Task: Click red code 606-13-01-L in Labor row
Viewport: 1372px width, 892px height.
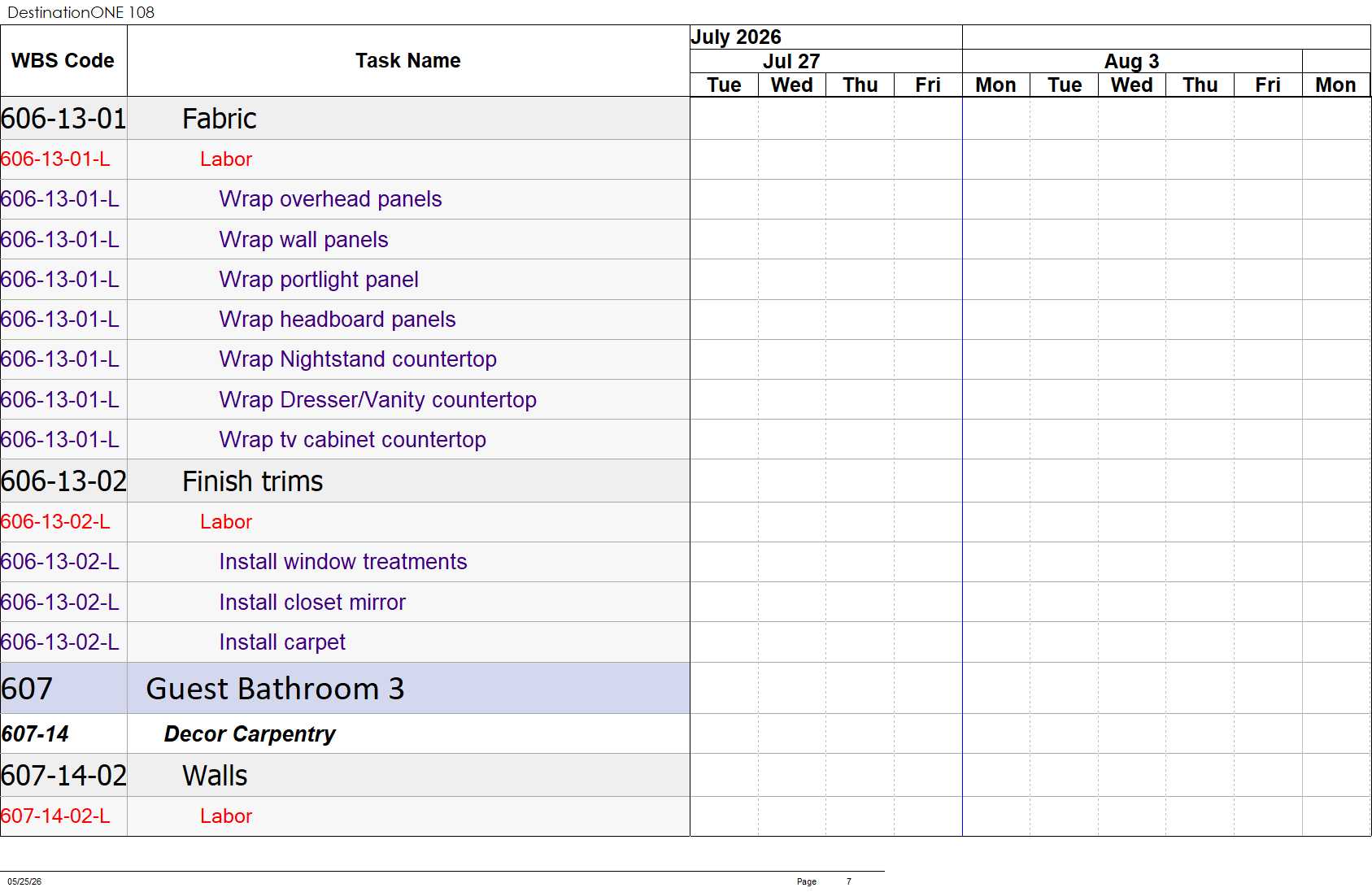Action: [x=55, y=159]
